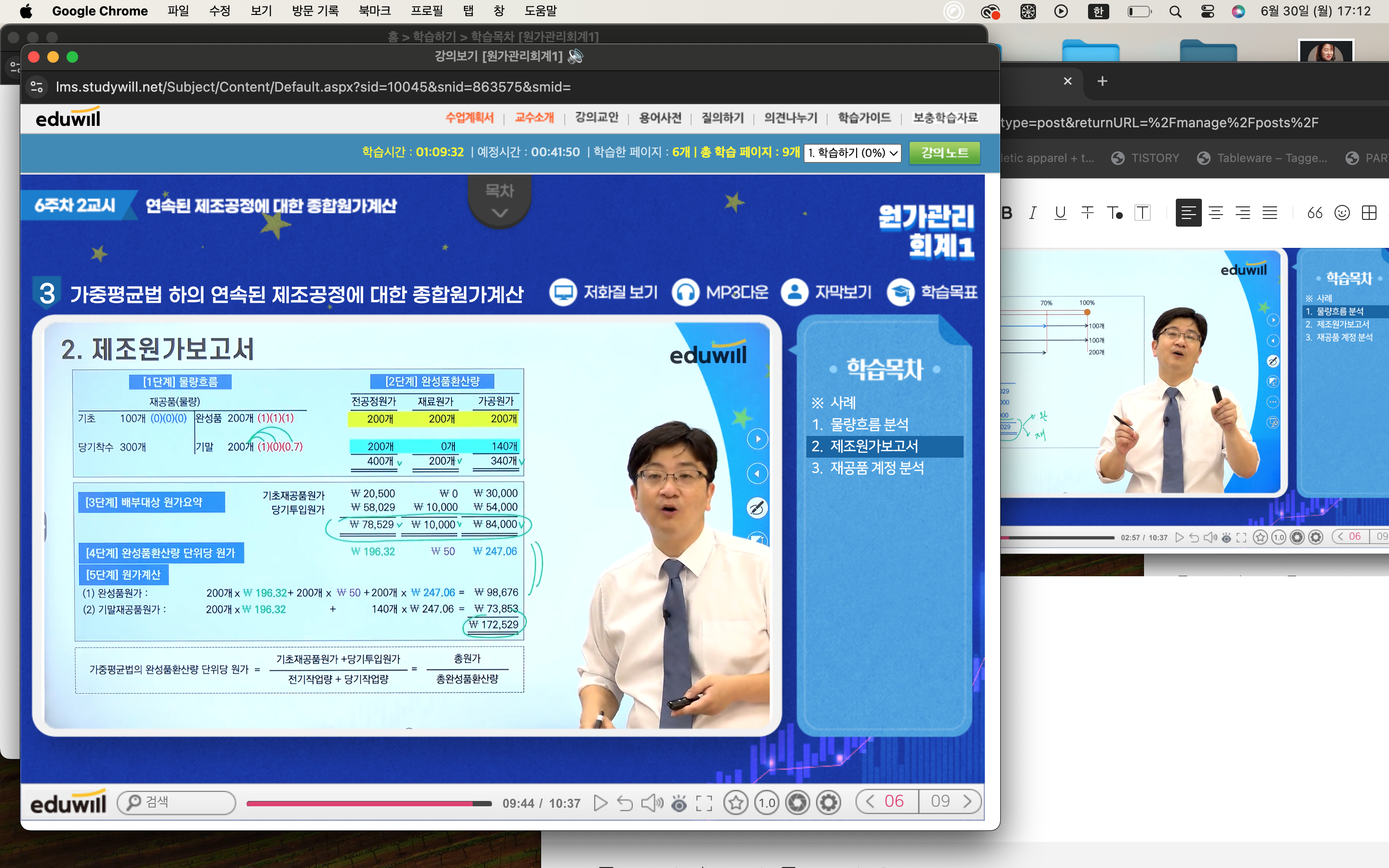
Task: Click the MP3다운 headphone icon
Action: pos(686,292)
